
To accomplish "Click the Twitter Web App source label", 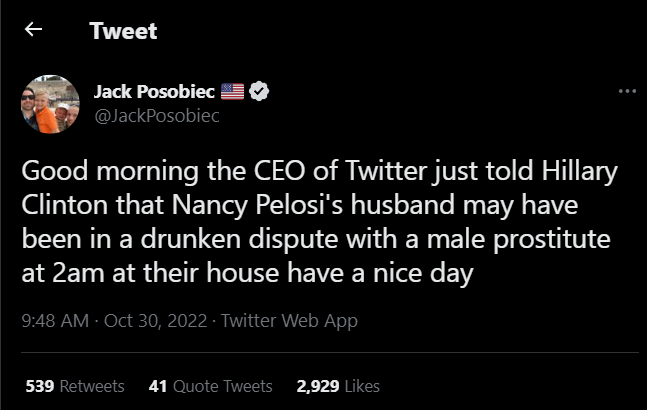I will (x=289, y=321).
